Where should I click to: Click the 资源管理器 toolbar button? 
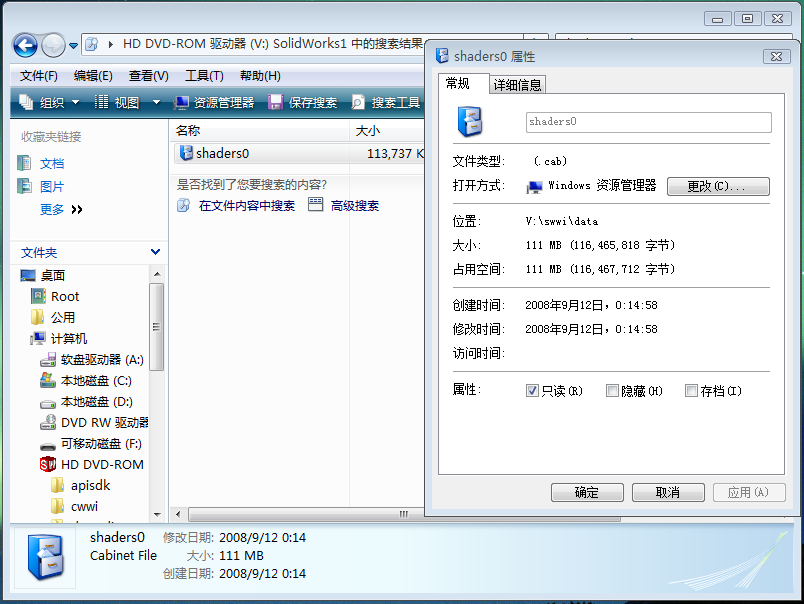click(x=214, y=103)
